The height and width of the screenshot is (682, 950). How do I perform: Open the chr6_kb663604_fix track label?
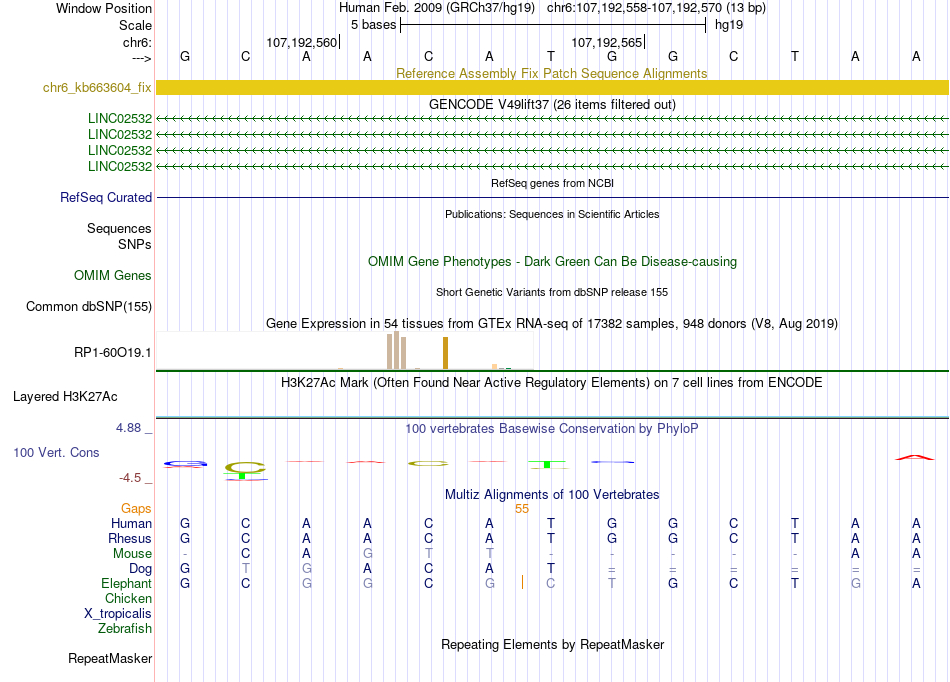[x=97, y=88]
